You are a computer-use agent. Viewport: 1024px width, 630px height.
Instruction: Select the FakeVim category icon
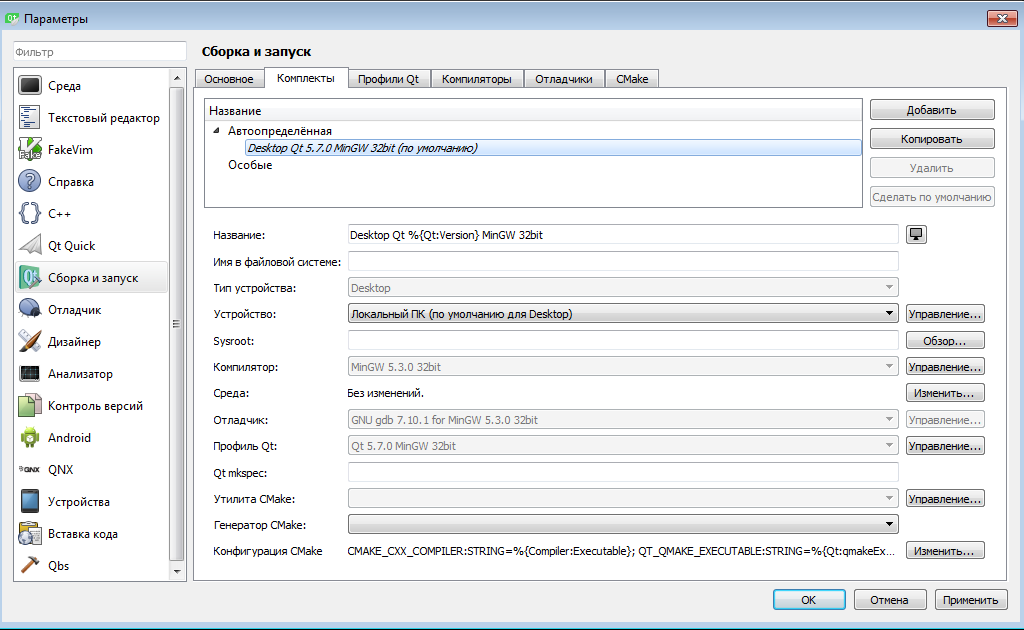pyautogui.click(x=30, y=150)
